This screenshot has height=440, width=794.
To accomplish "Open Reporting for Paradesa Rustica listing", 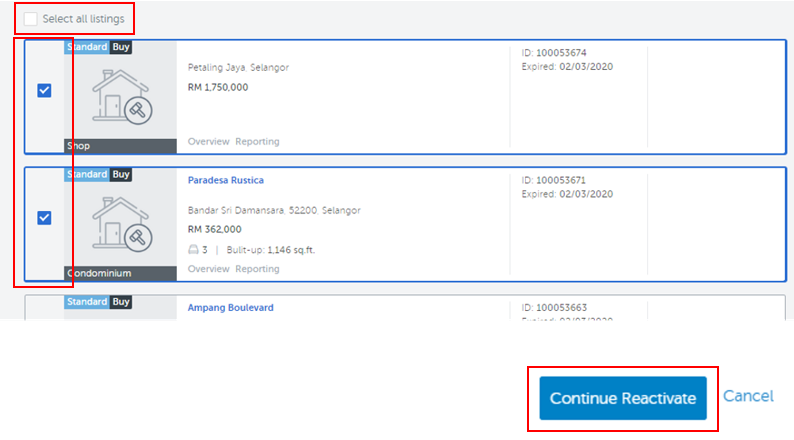I will (x=257, y=269).
